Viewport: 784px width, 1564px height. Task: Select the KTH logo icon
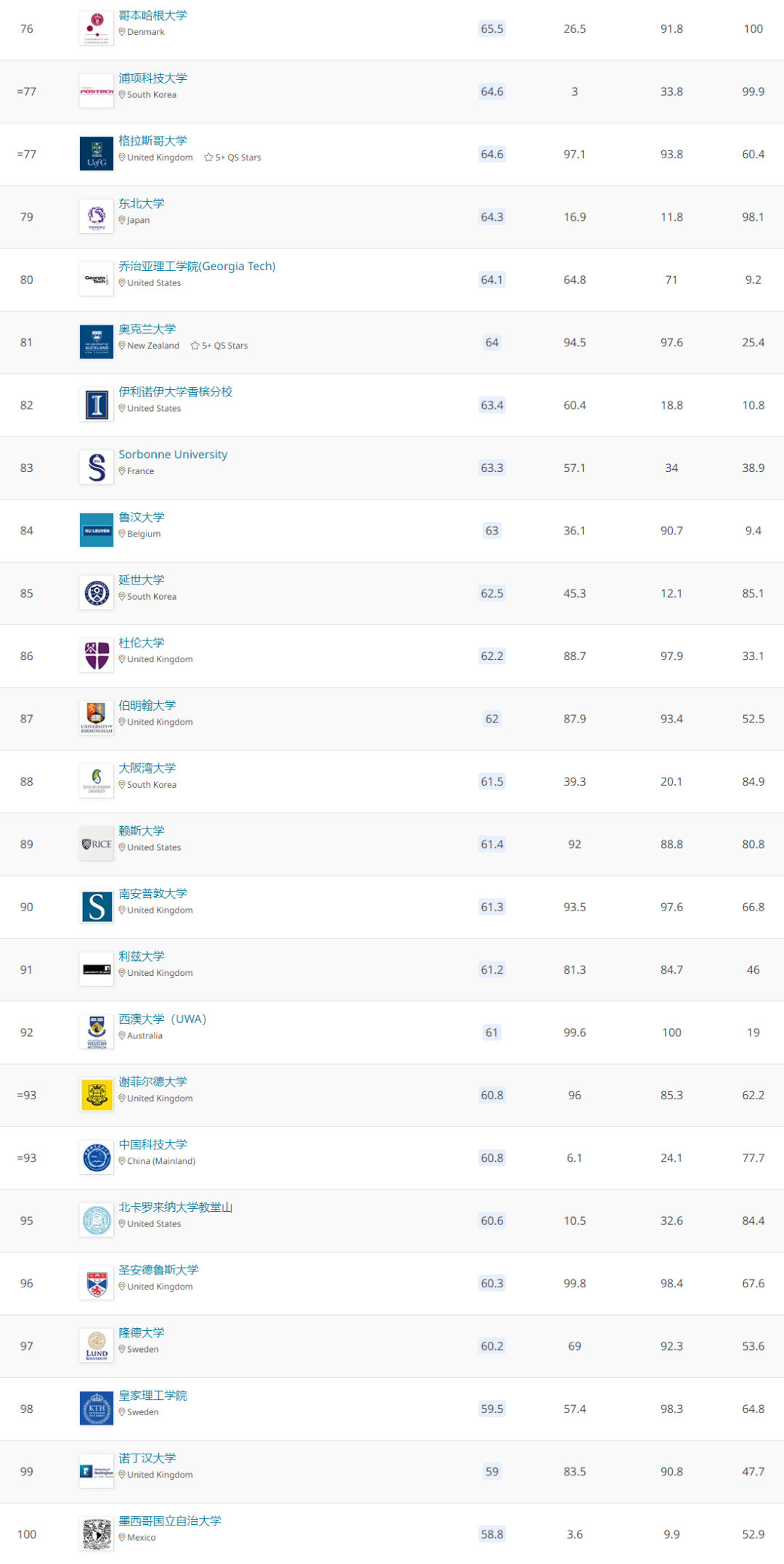97,1409
